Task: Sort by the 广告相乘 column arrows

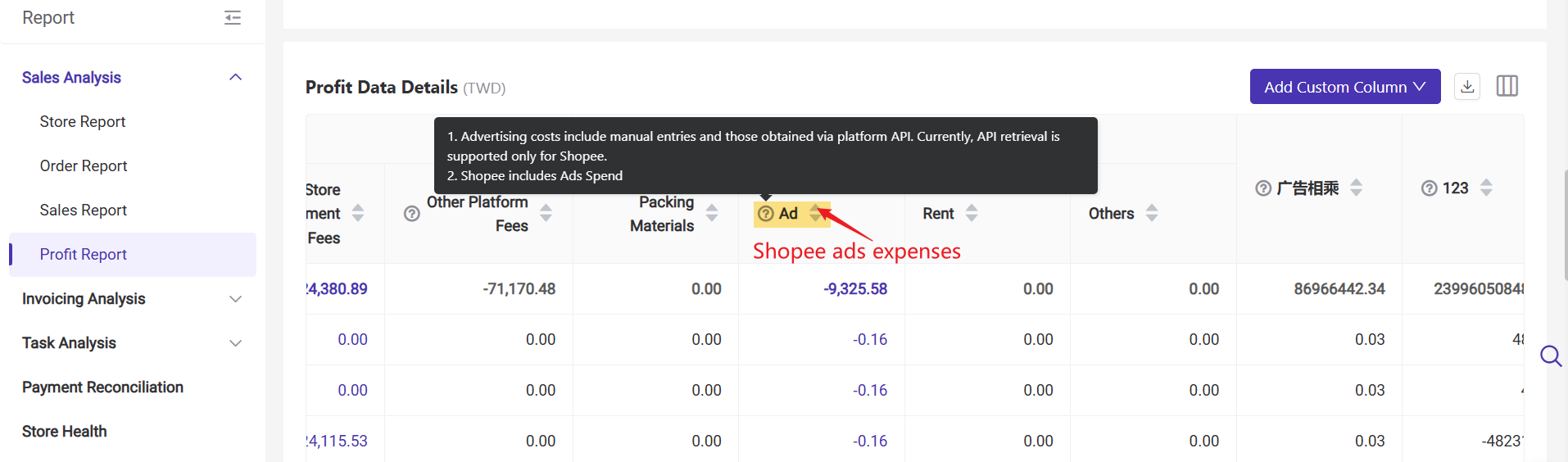Action: point(1356,188)
